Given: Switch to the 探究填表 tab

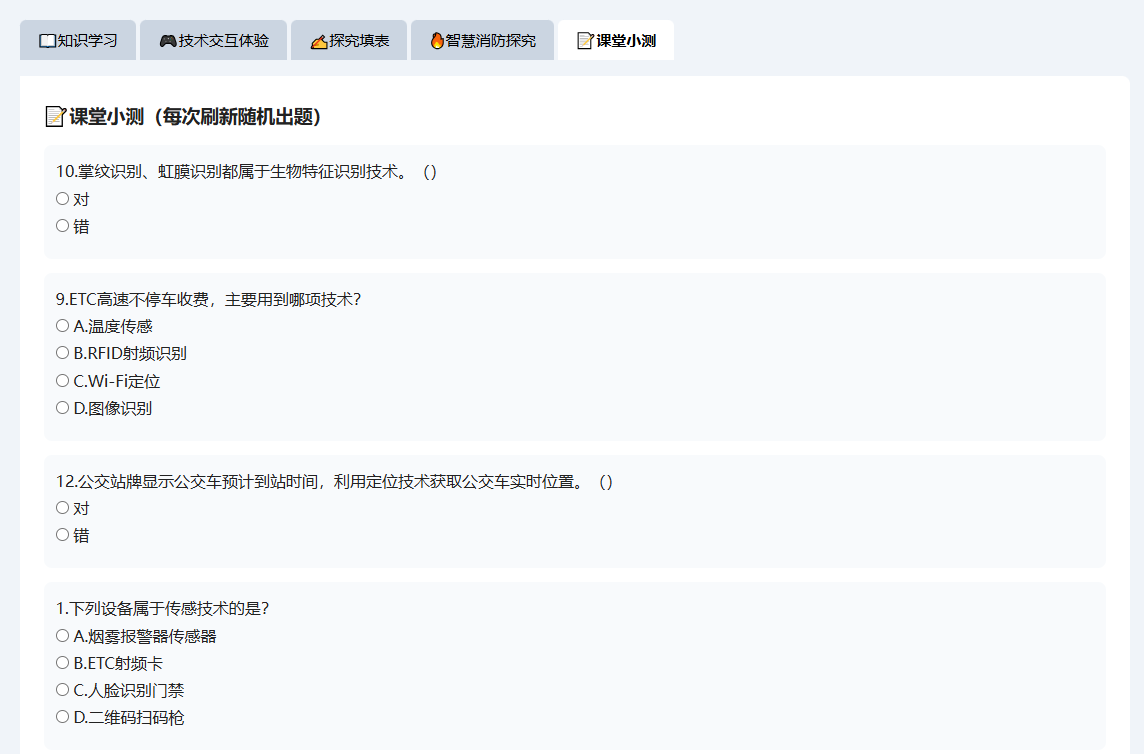Looking at the screenshot, I should (x=349, y=40).
